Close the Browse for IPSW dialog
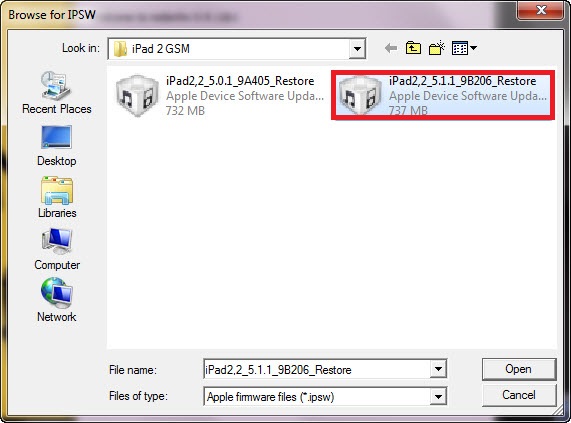This screenshot has width=571, height=423. tap(541, 10)
